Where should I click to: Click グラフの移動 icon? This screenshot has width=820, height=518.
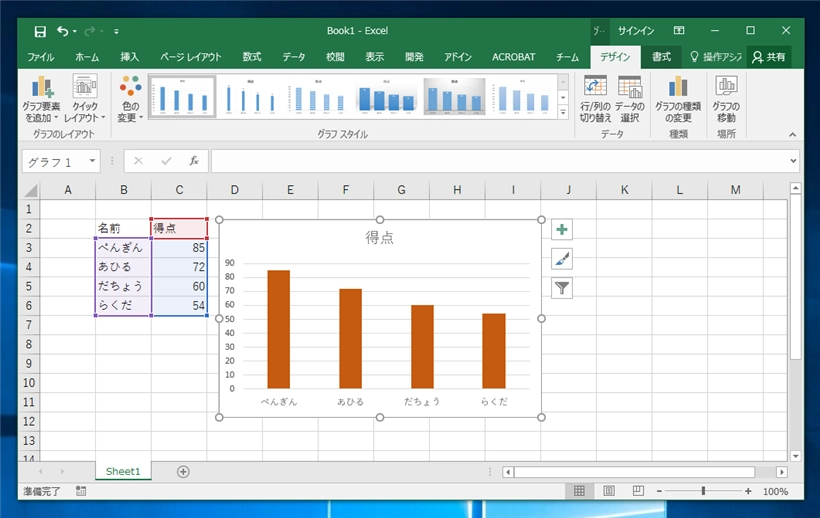726,99
